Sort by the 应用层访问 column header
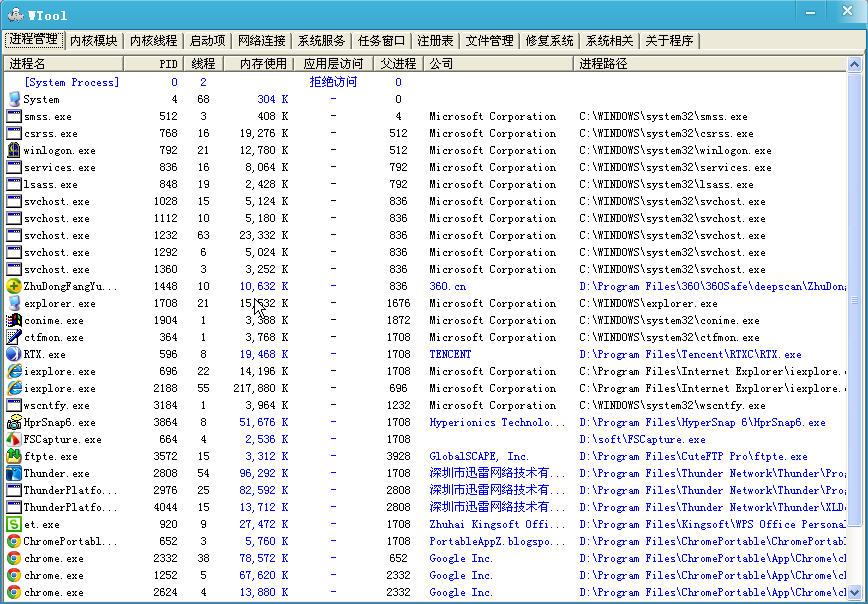This screenshot has width=868, height=604. coord(334,64)
